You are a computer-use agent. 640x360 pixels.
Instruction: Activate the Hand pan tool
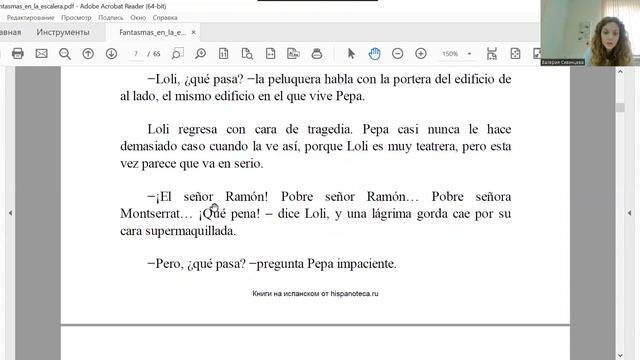pyautogui.click(x=374, y=53)
